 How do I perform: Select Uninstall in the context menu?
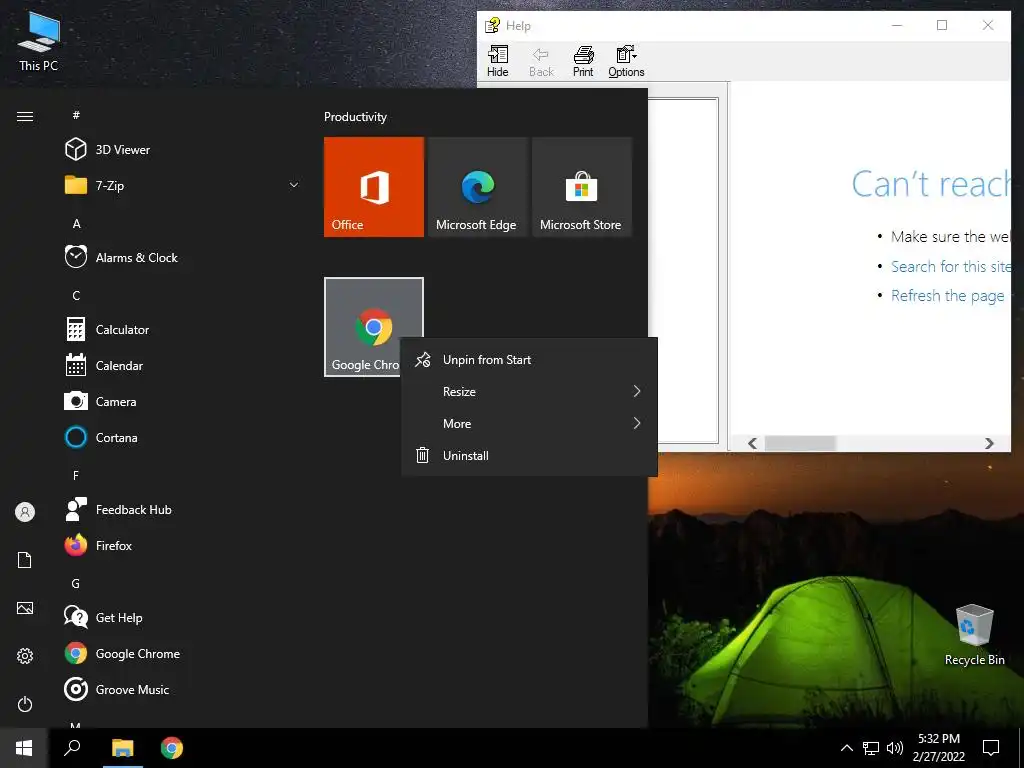[529, 456]
